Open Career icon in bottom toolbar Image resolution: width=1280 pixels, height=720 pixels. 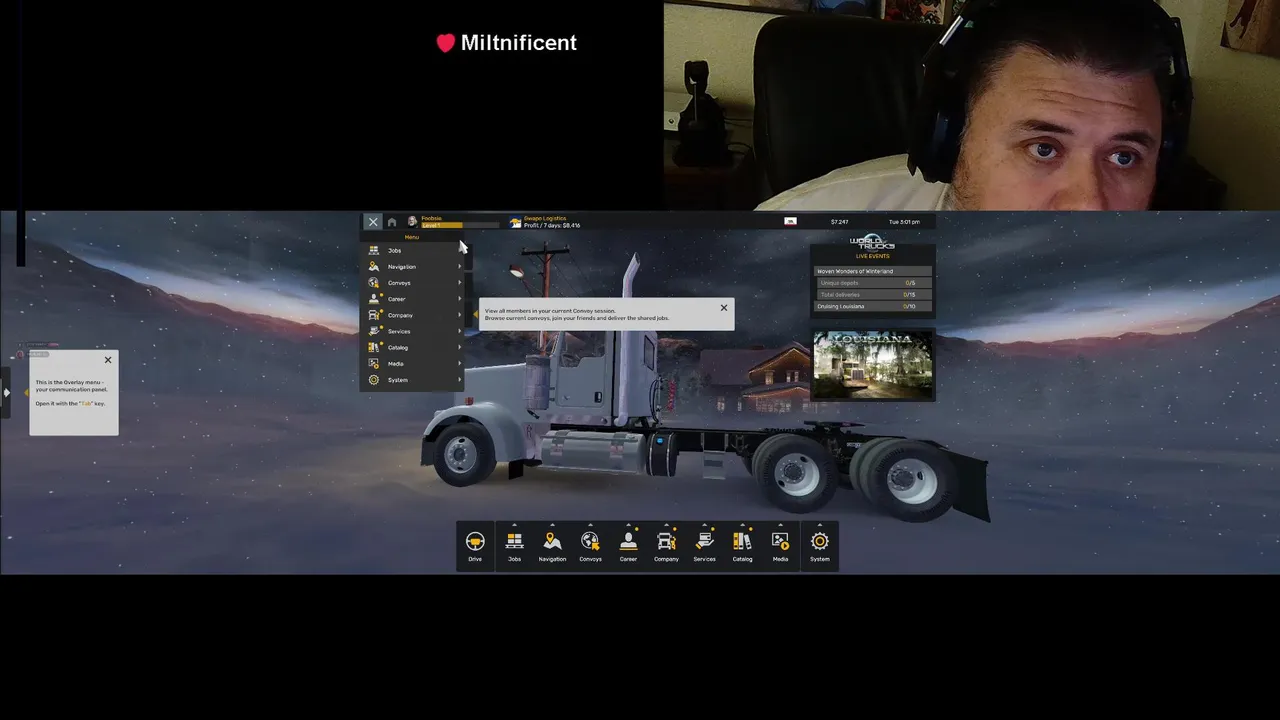(628, 541)
